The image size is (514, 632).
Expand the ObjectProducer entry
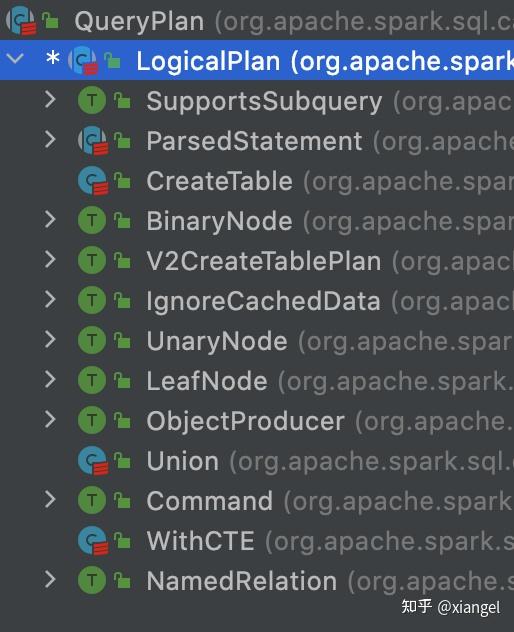coord(50,420)
